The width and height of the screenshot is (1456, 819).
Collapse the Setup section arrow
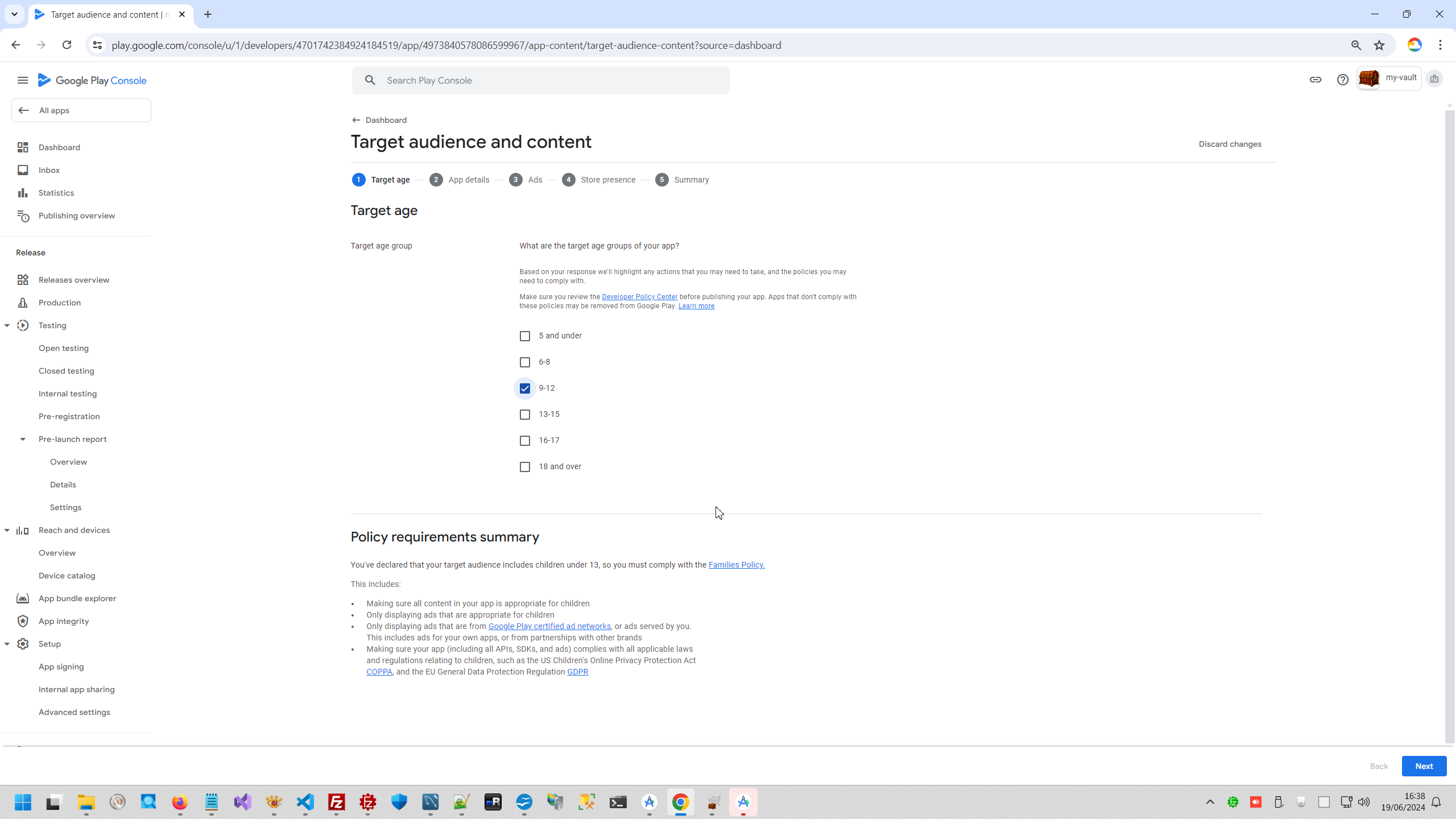[x=7, y=644]
